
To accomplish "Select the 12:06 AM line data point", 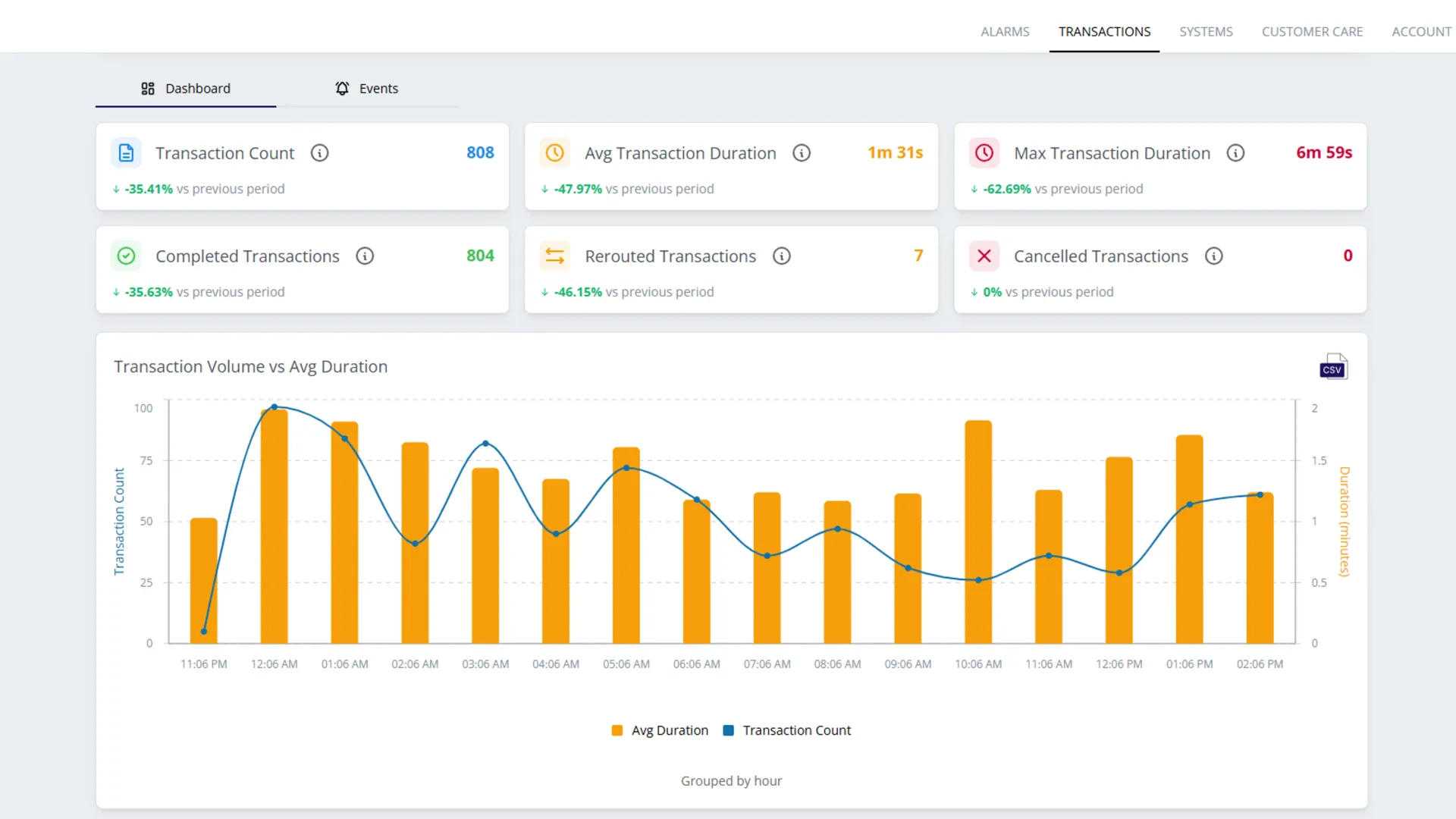I will click(275, 407).
